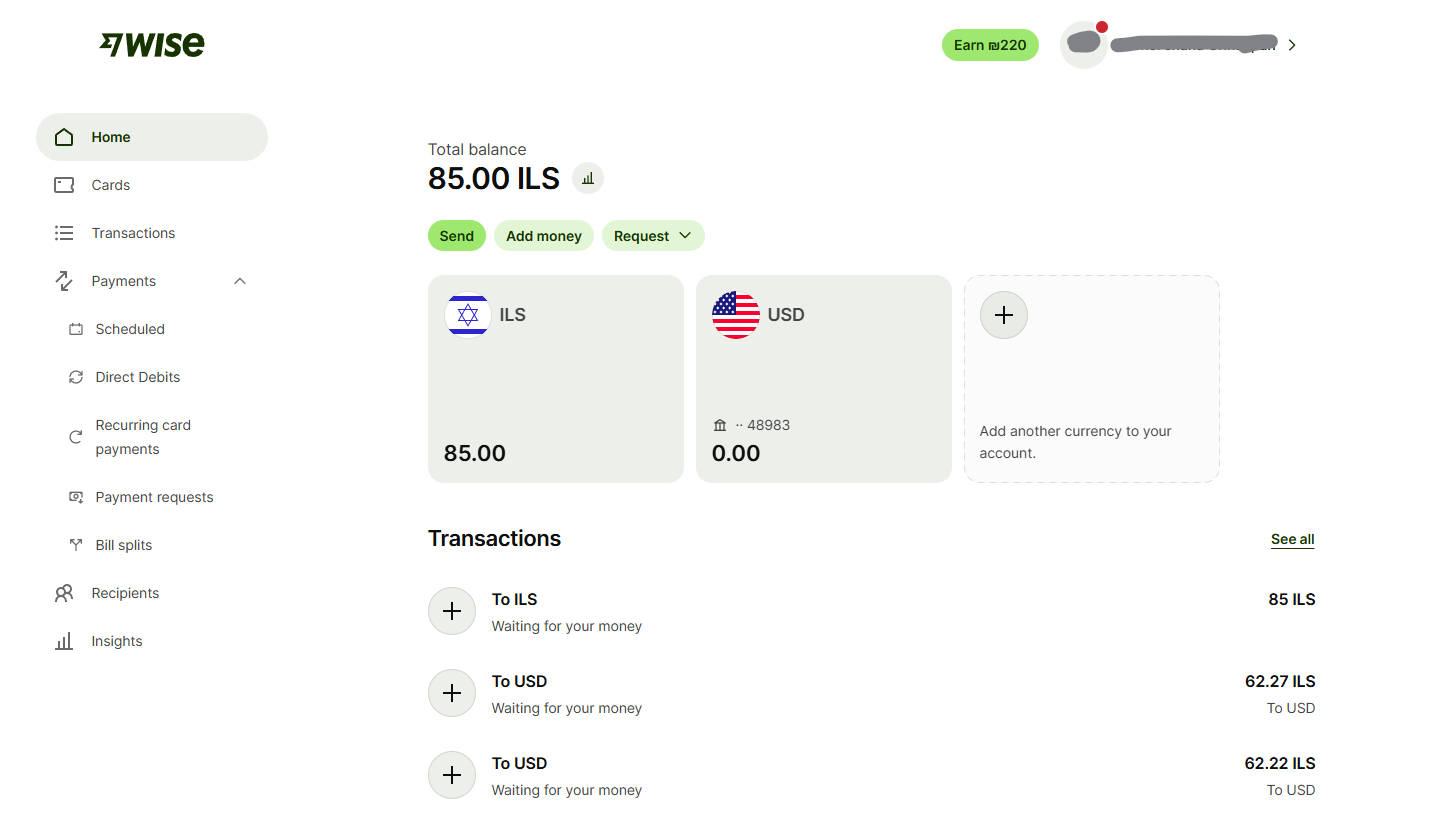Click the Recipients people icon in sidebar

point(64,593)
